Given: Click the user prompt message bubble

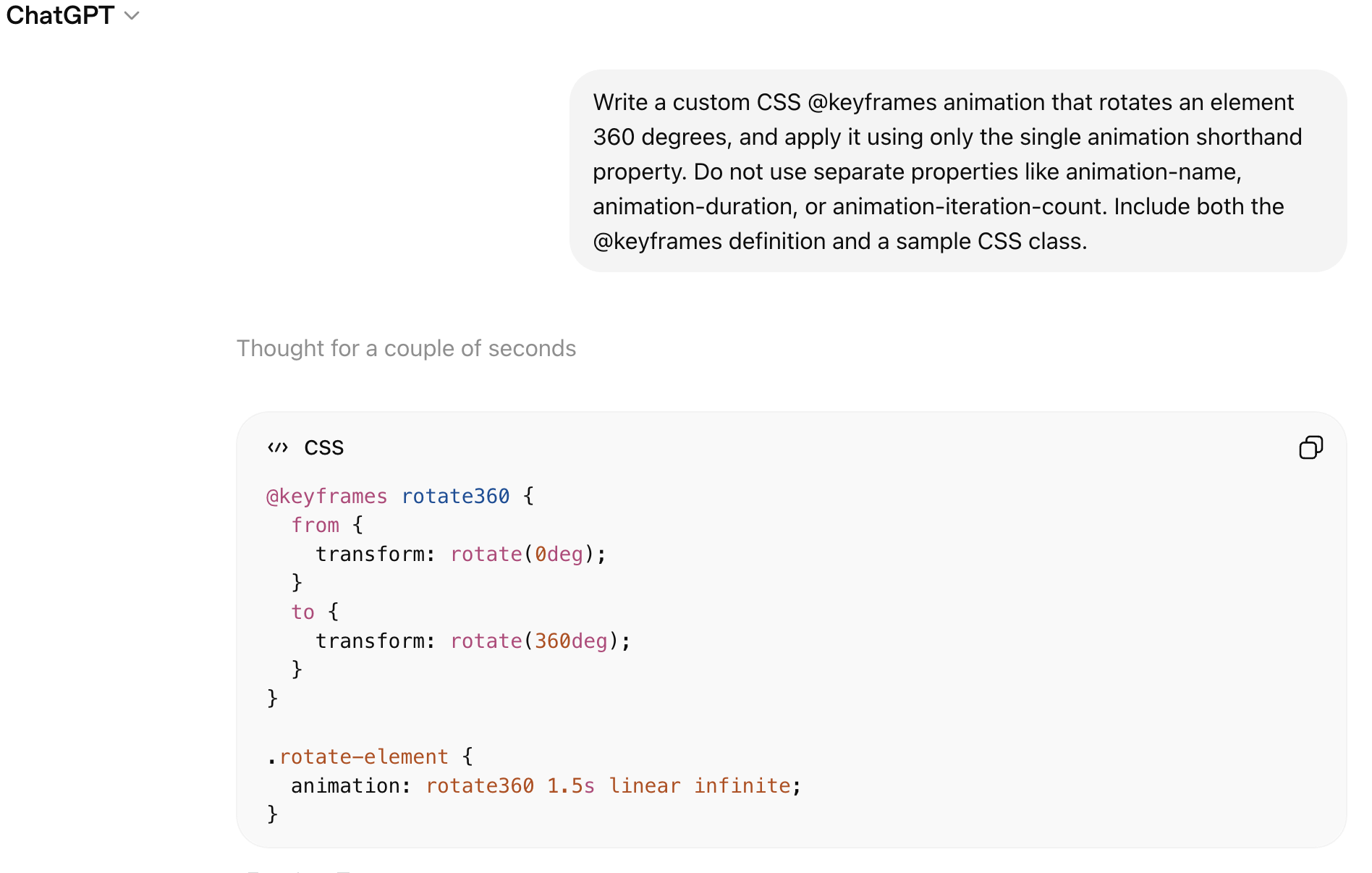Looking at the screenshot, I should 957,171.
